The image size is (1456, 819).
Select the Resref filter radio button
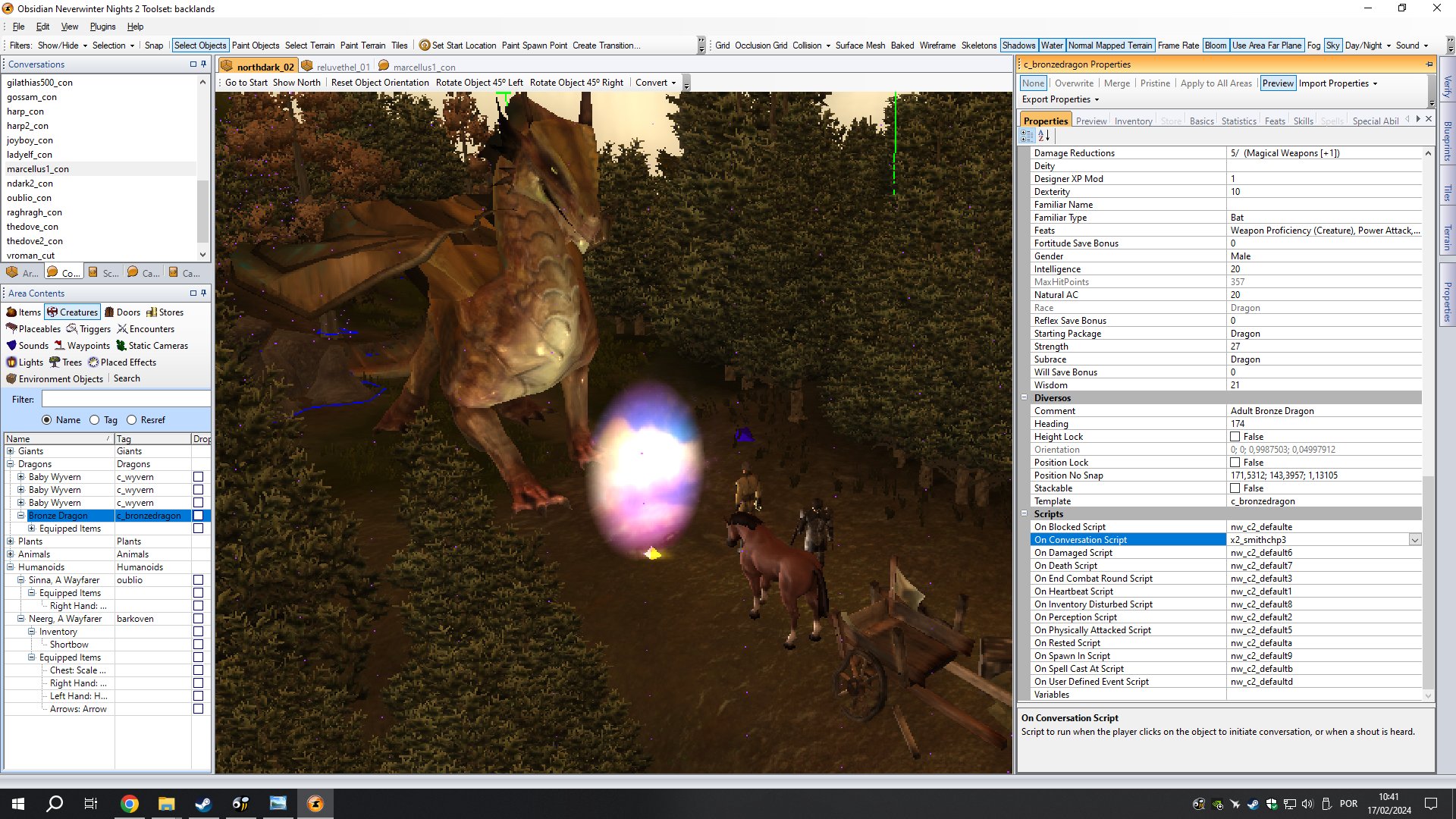click(x=131, y=420)
